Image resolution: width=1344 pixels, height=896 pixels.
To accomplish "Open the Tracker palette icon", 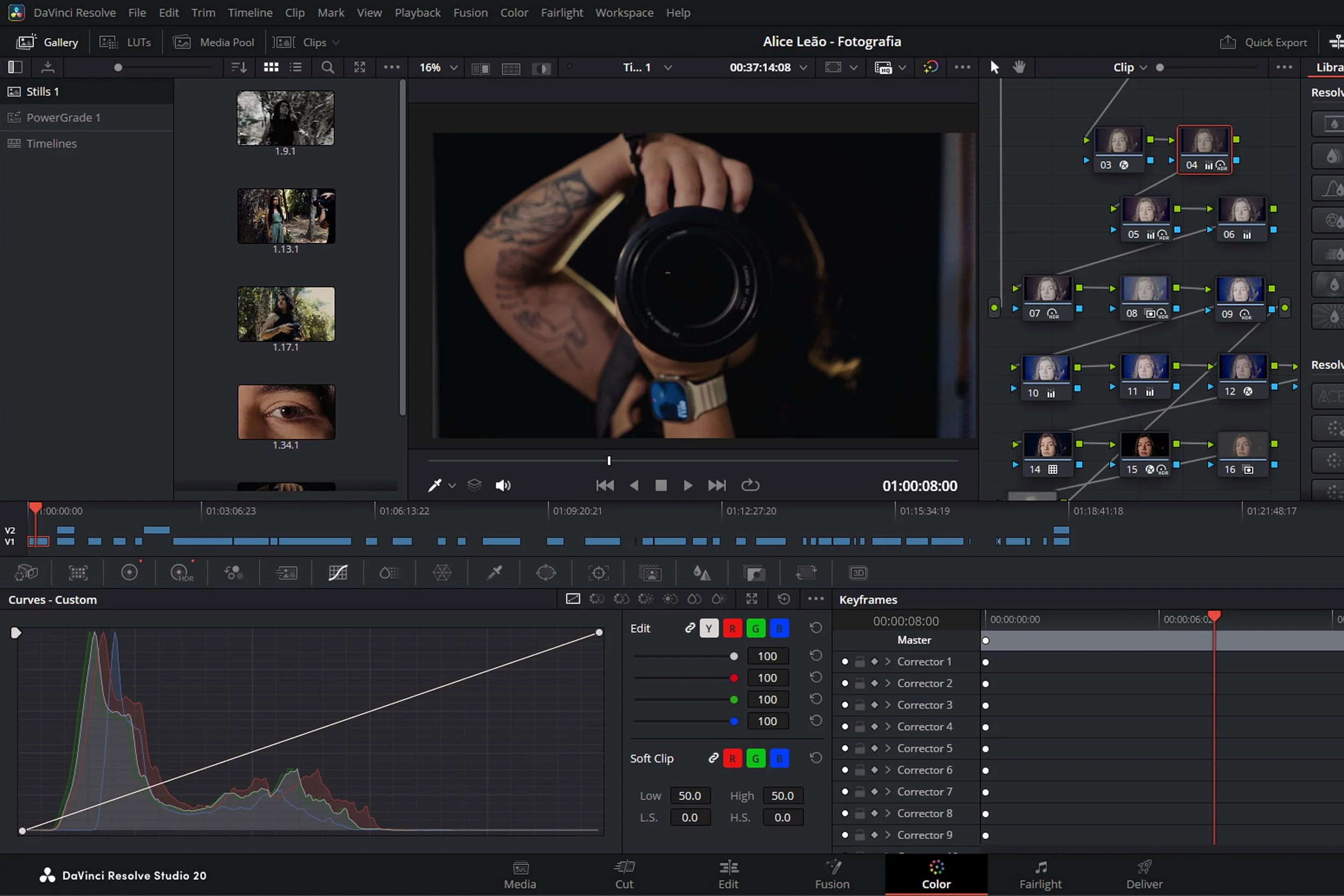I will (598, 572).
